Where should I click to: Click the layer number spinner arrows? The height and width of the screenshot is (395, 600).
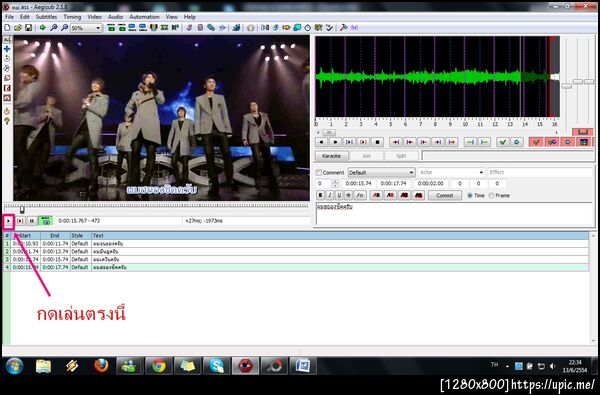(335, 183)
